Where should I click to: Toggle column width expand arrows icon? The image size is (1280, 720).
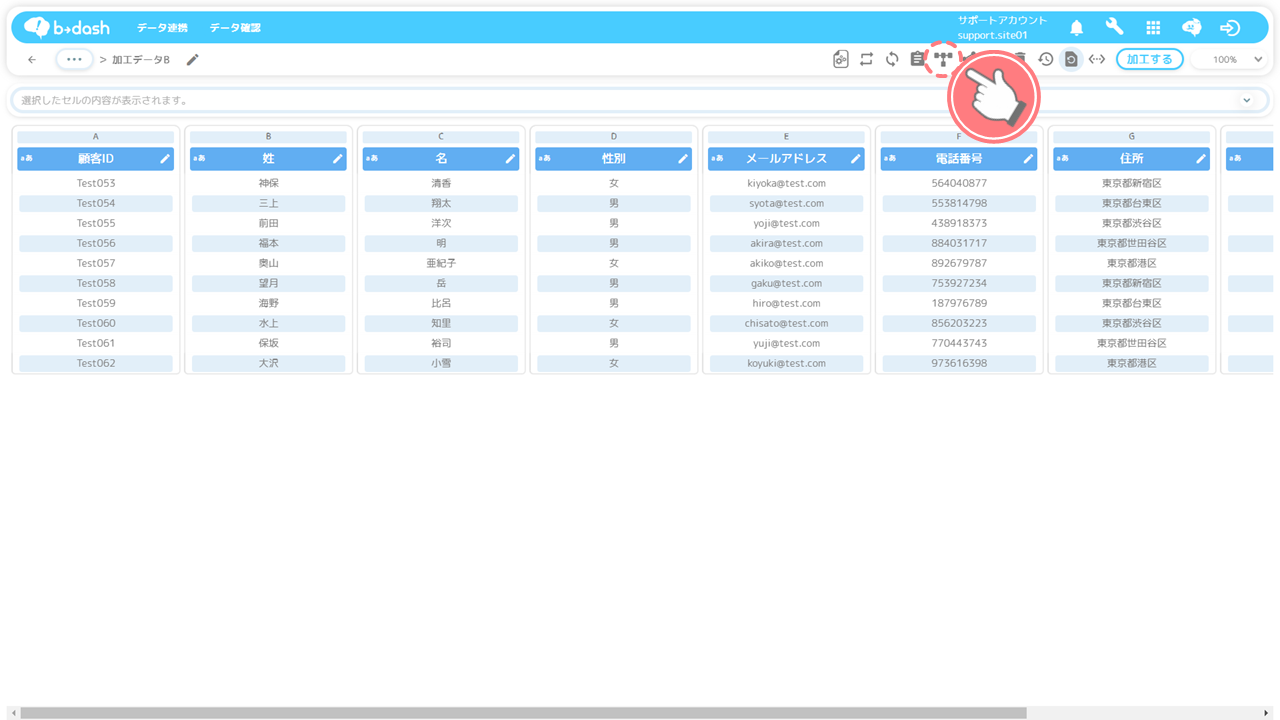(1097, 59)
